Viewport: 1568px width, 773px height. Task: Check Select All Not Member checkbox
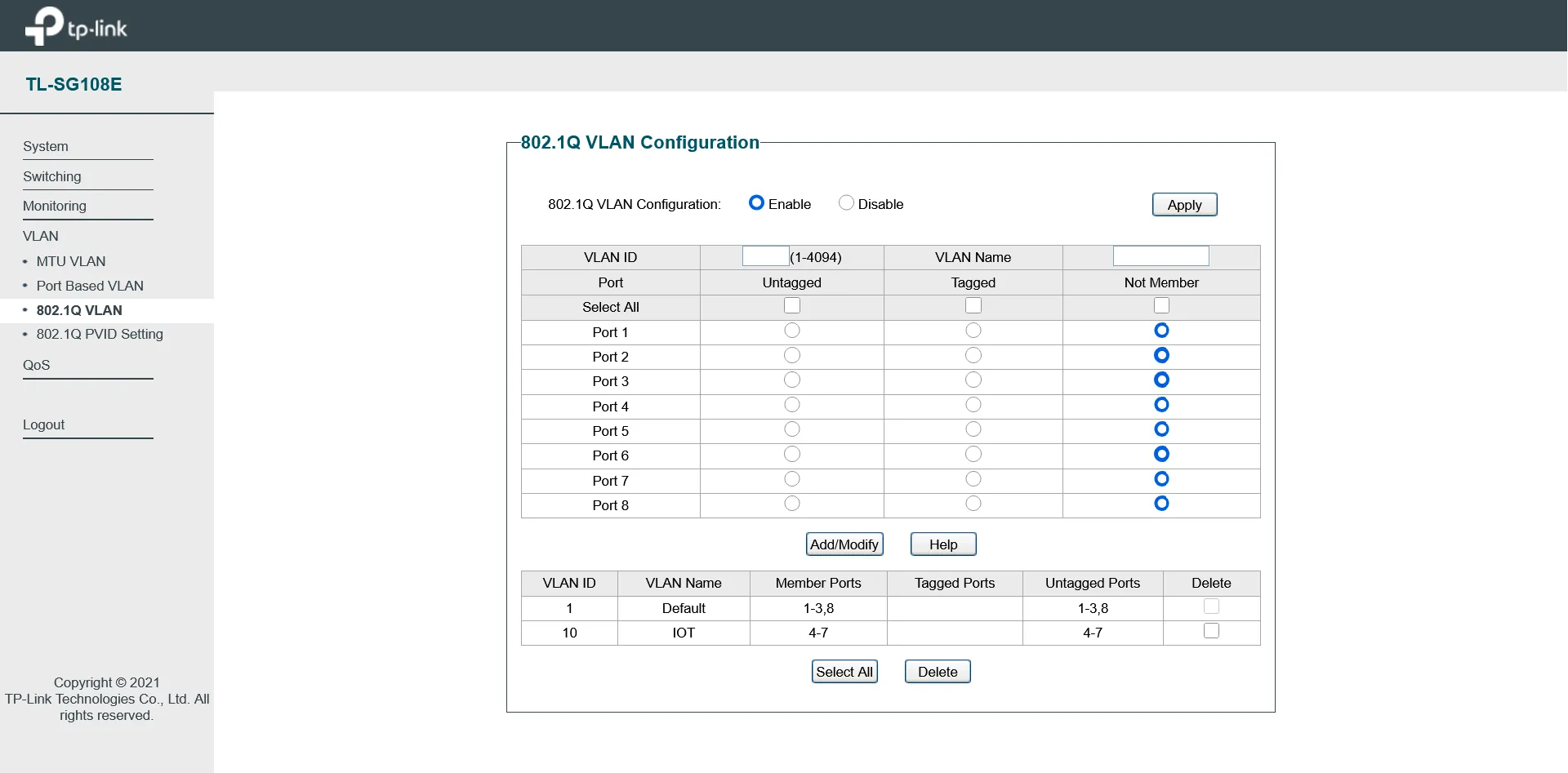pyautogui.click(x=1161, y=305)
